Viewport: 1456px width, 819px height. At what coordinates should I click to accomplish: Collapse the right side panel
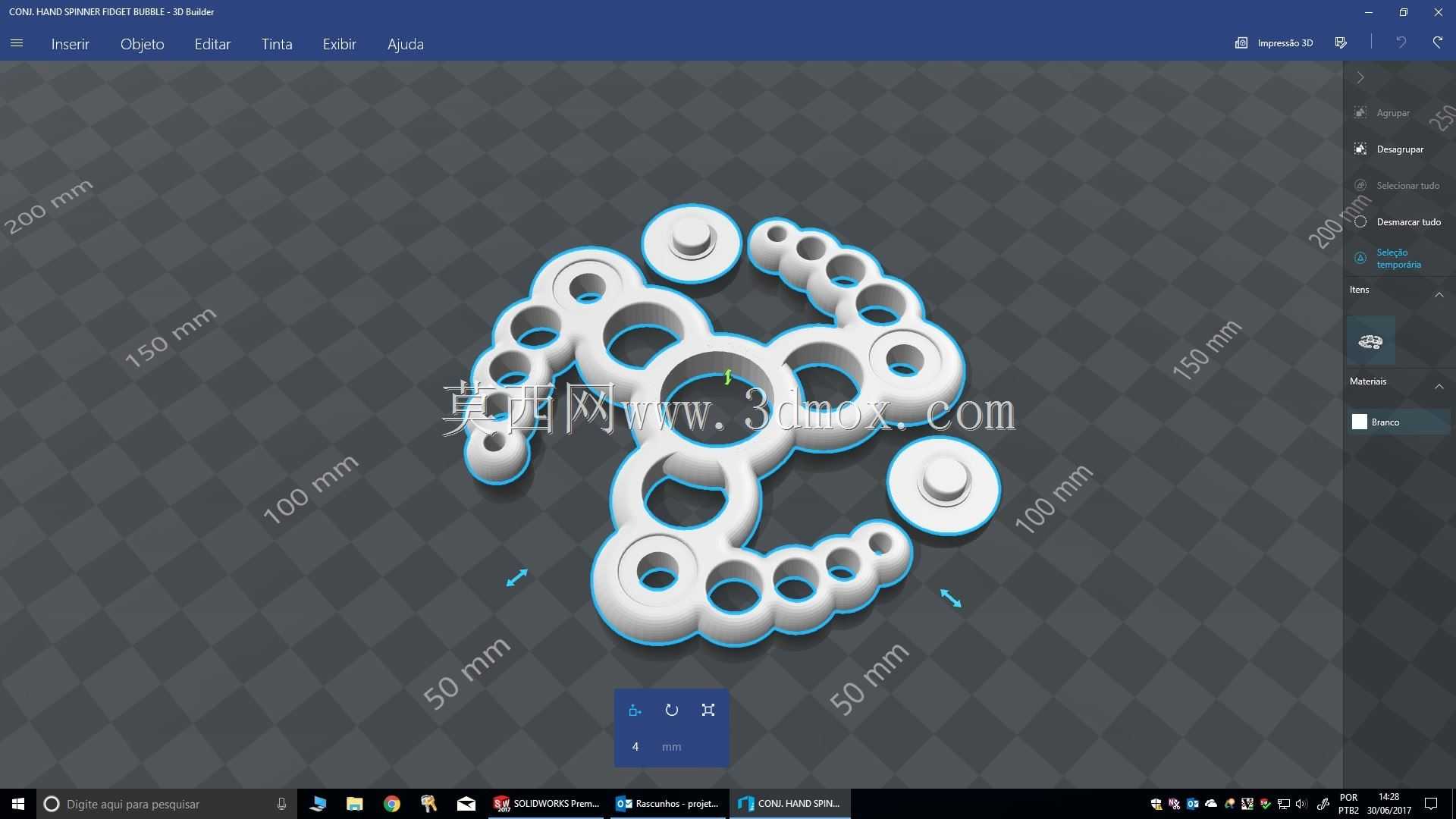1360,77
